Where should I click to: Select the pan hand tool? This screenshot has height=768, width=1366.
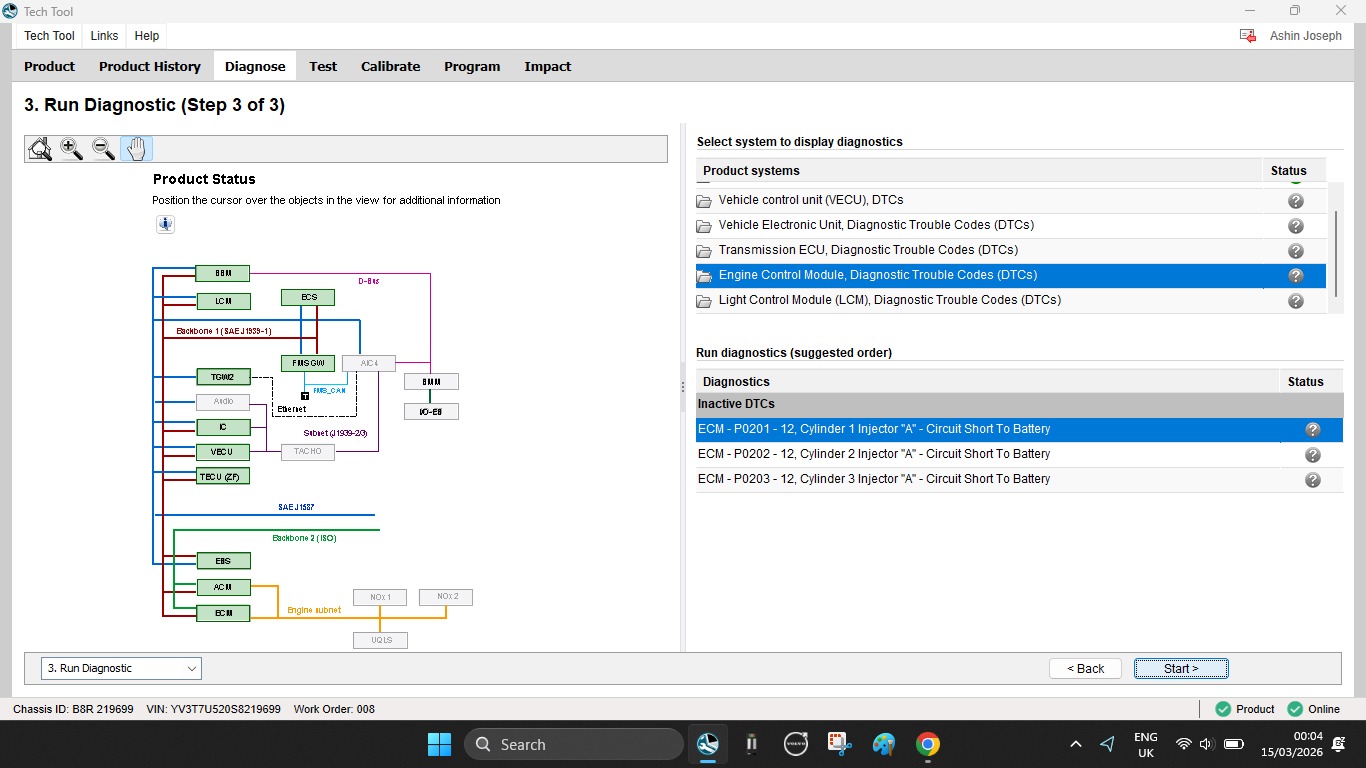click(136, 149)
